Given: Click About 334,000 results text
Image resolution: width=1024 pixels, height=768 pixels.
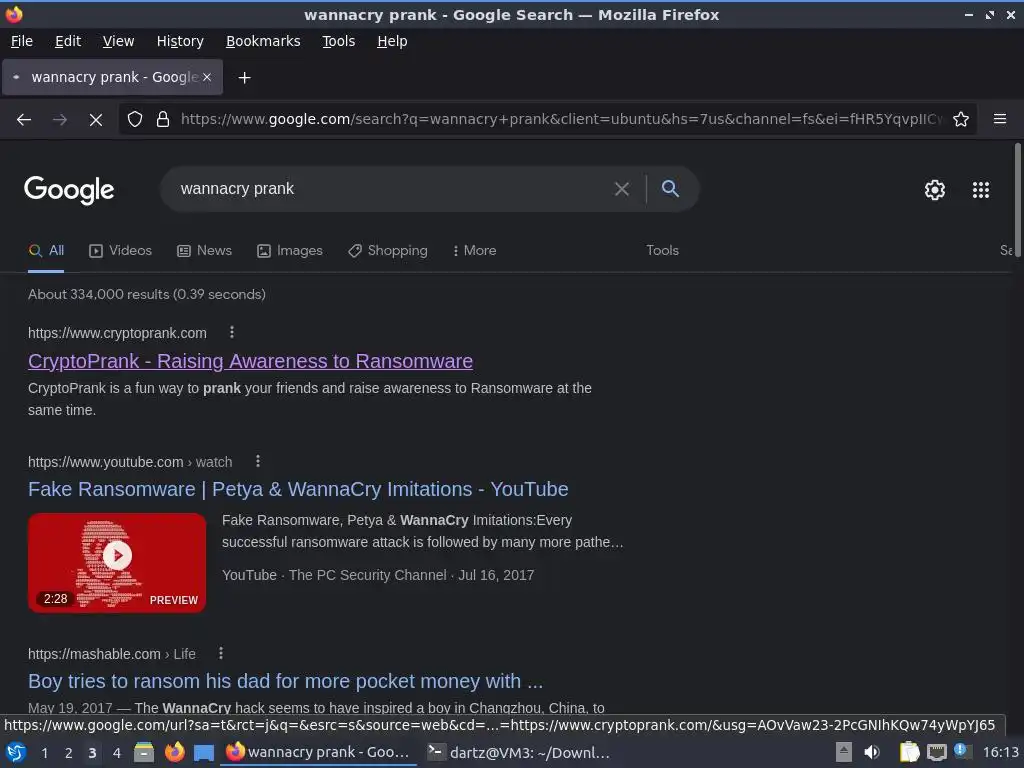Looking at the screenshot, I should 147,295.
